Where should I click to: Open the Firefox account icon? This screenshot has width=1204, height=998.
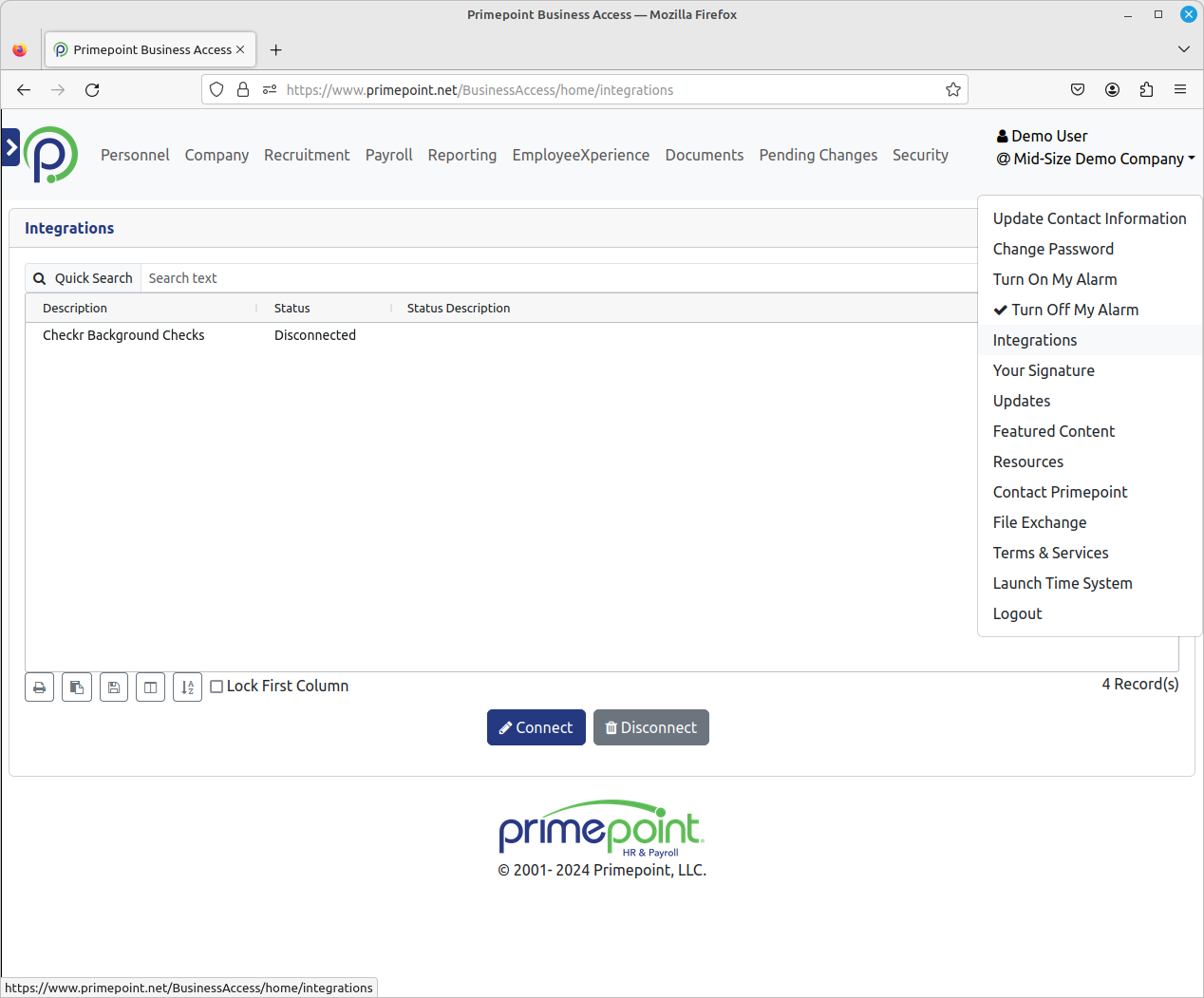[x=1112, y=89]
